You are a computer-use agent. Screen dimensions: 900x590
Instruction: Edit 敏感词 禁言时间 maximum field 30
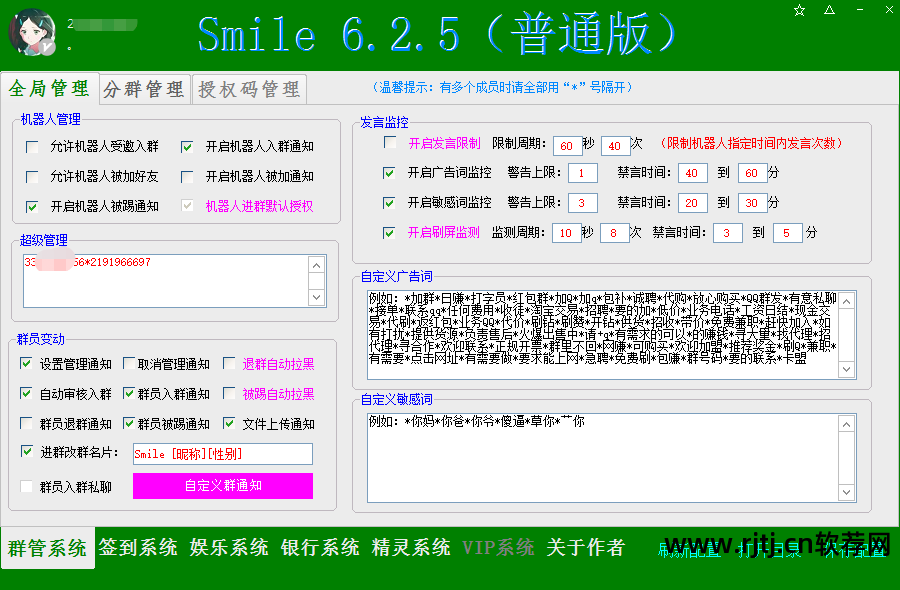click(752, 203)
